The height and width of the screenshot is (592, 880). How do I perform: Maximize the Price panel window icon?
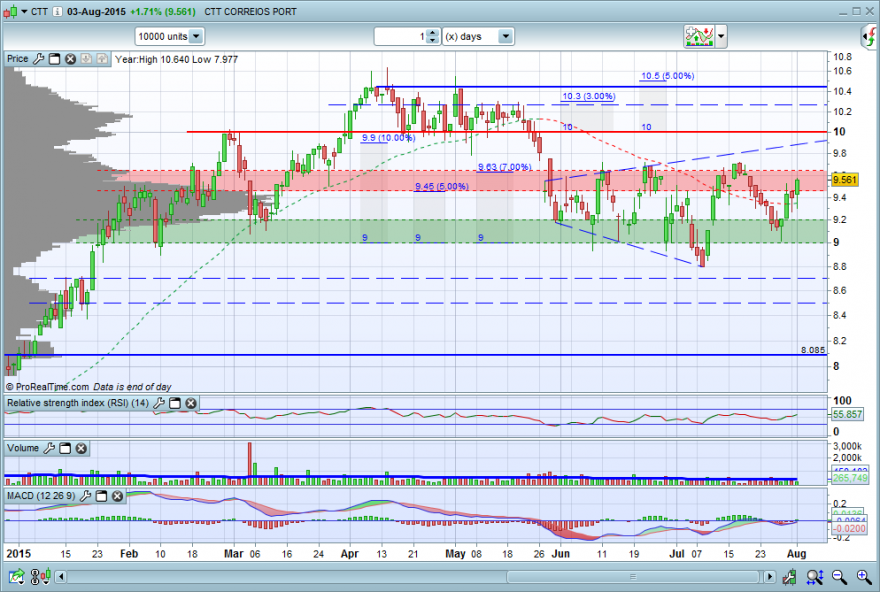[x=54, y=58]
